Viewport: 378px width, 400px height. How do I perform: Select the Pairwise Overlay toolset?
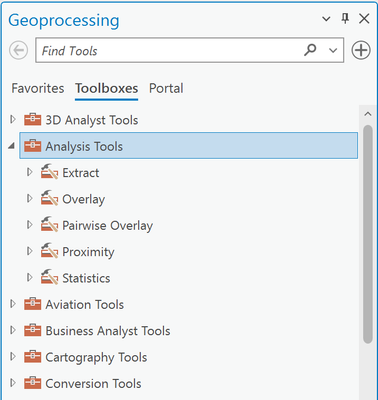click(x=108, y=226)
